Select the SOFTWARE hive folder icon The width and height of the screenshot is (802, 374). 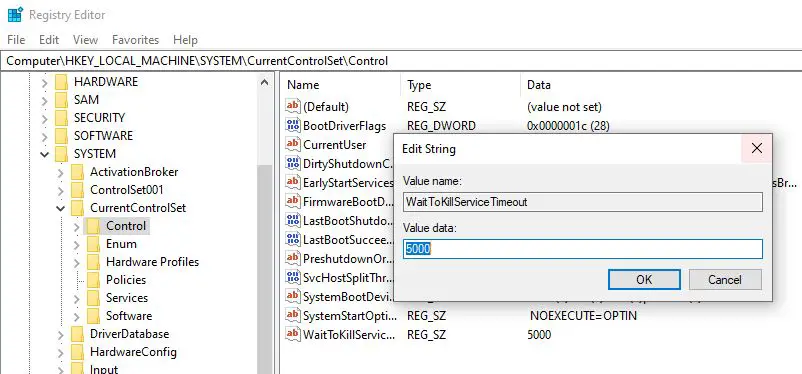click(x=61, y=136)
